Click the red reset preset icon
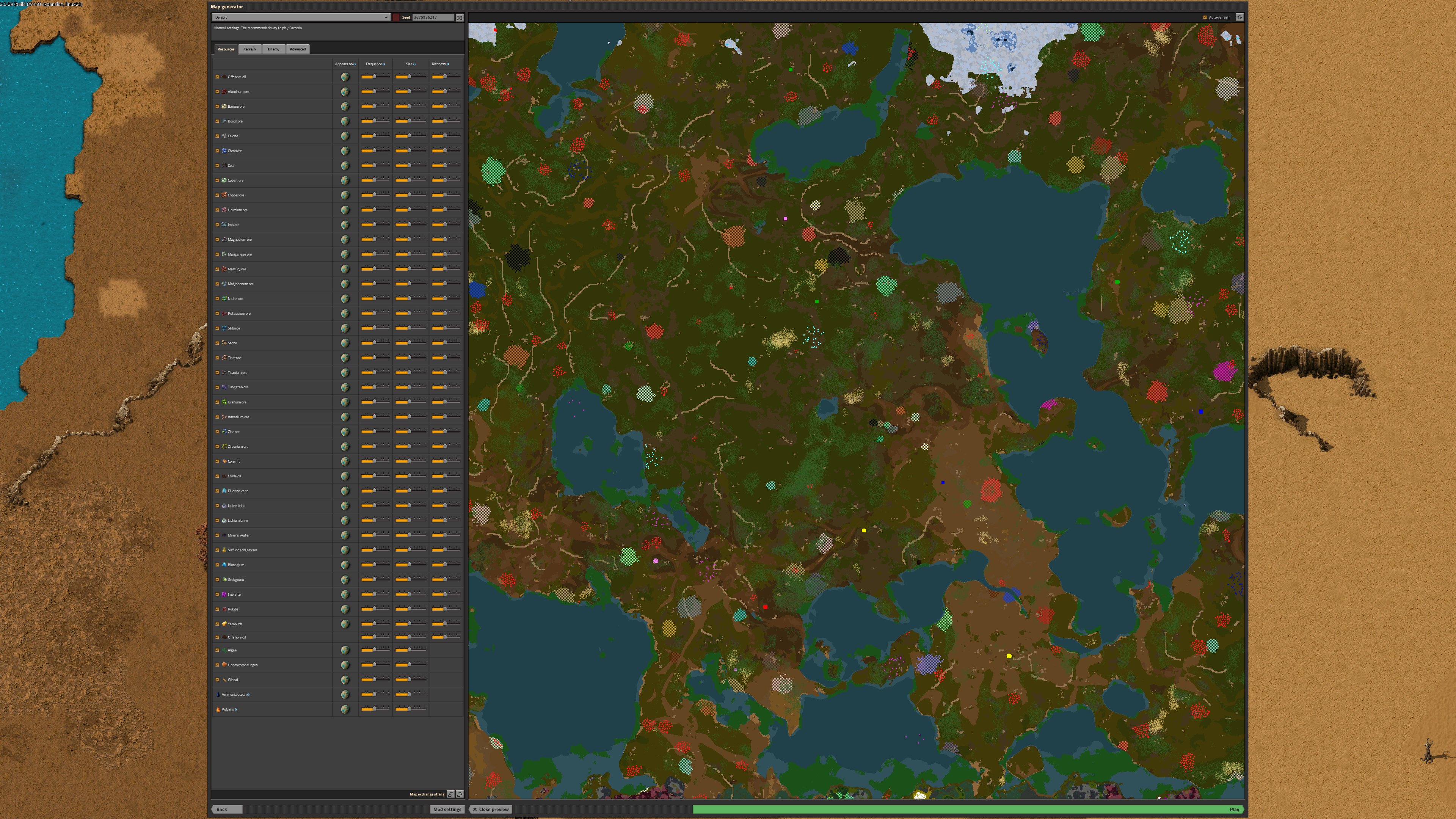Screen dimensions: 1456x819 pyautogui.click(x=395, y=17)
